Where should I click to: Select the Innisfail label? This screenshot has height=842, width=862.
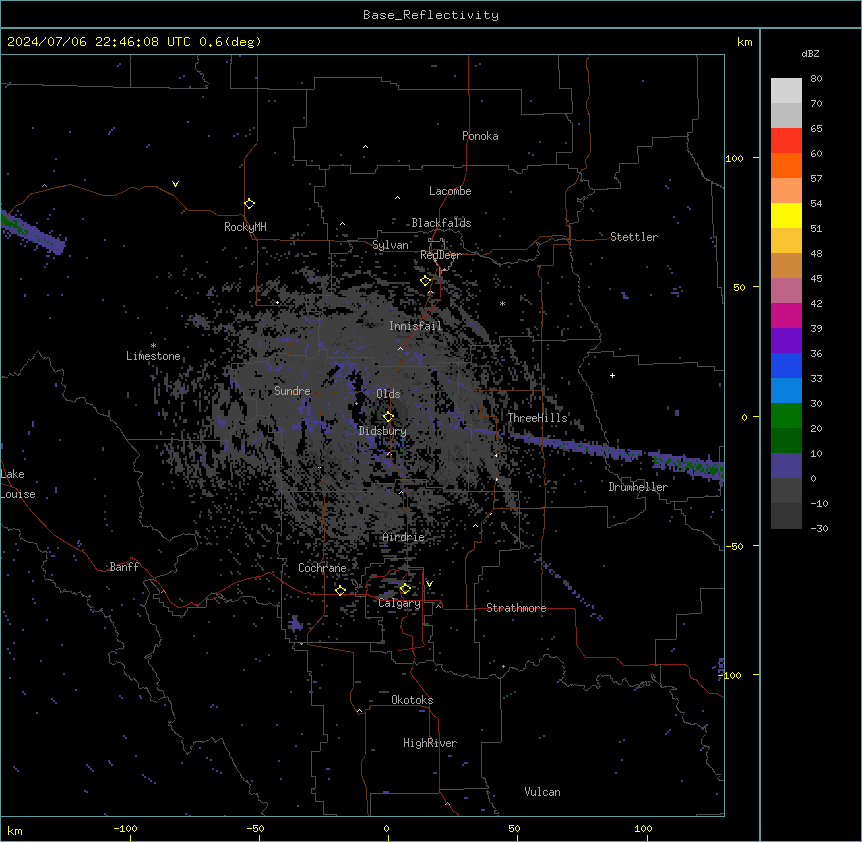[415, 326]
